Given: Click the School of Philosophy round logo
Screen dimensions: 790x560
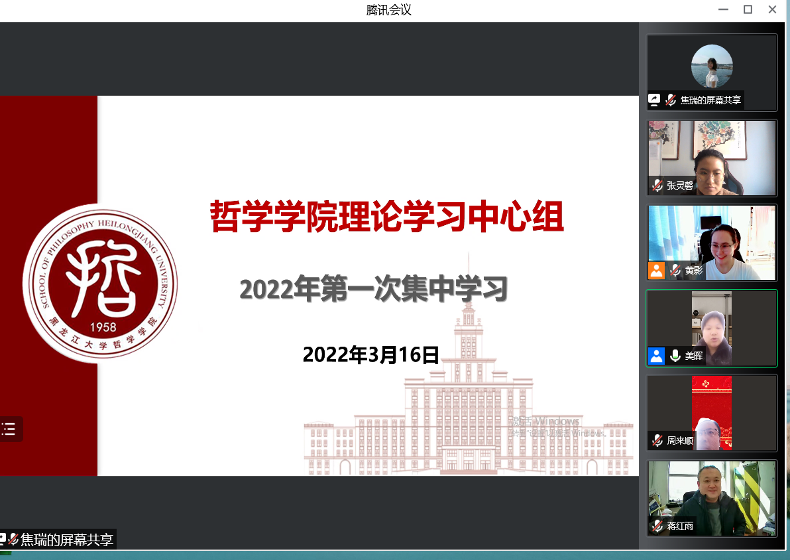Looking at the screenshot, I should click(x=99, y=283).
